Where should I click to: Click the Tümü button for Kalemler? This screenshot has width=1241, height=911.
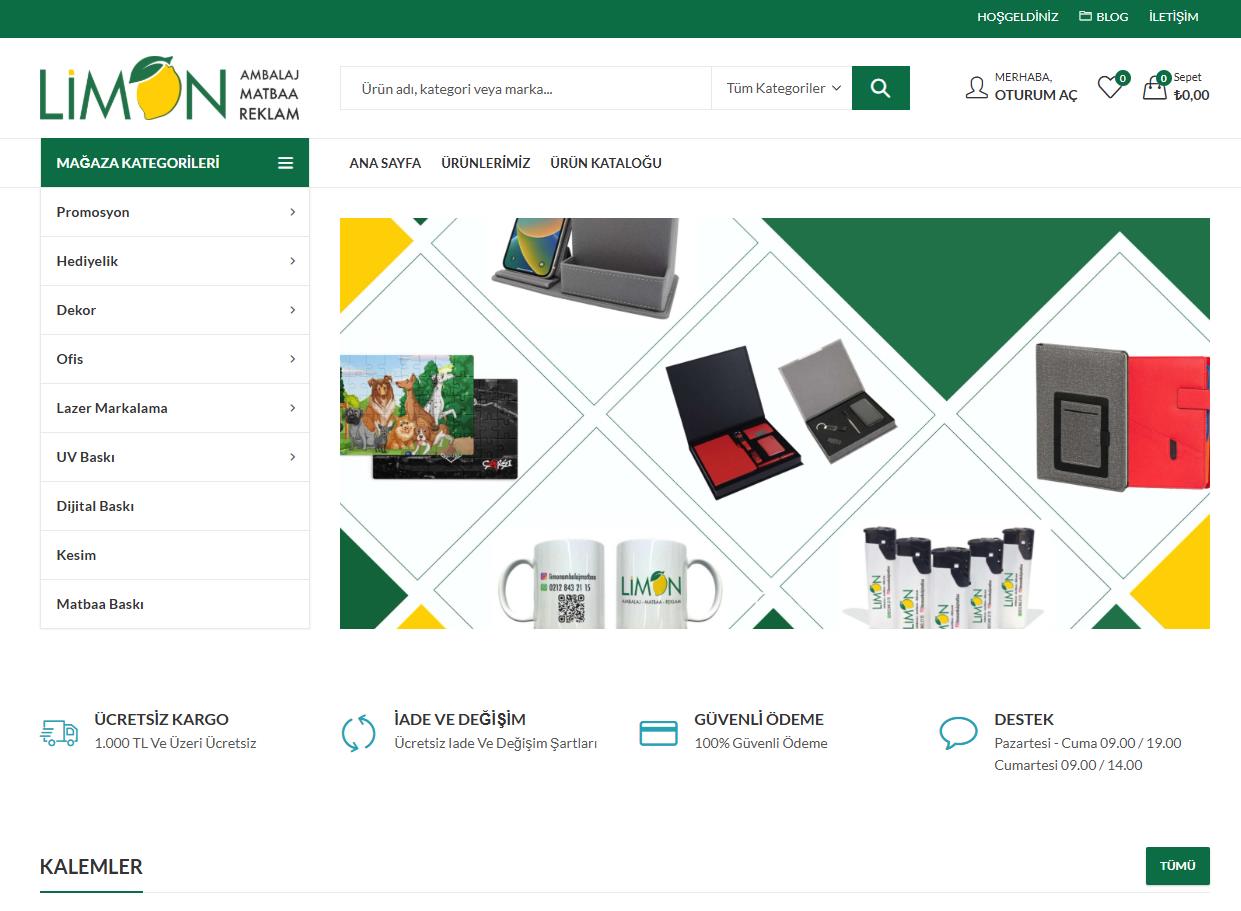(x=1178, y=866)
